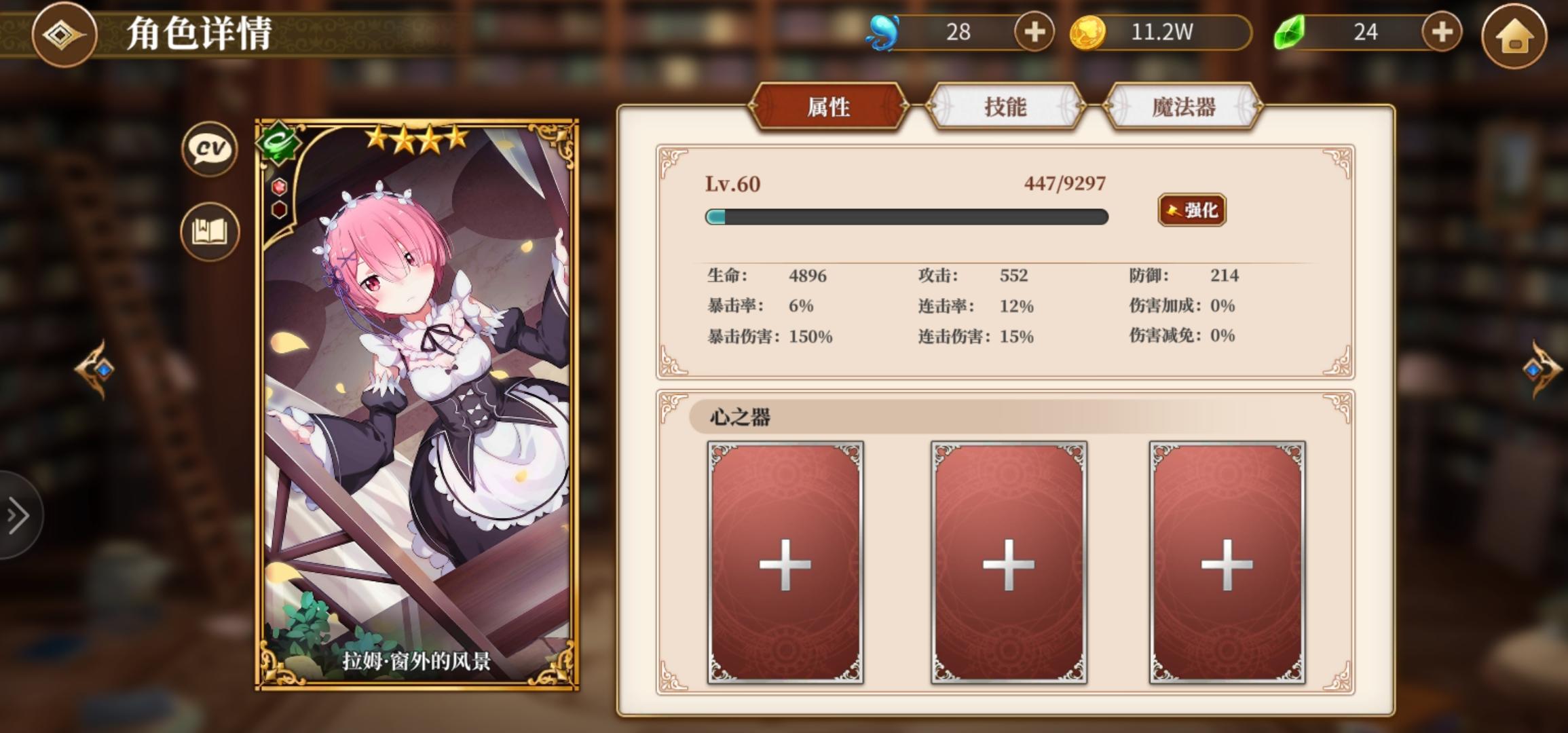This screenshot has height=733, width=1568.
Task: Tap the back diamond icon beside 角色详情
Action: click(x=64, y=34)
